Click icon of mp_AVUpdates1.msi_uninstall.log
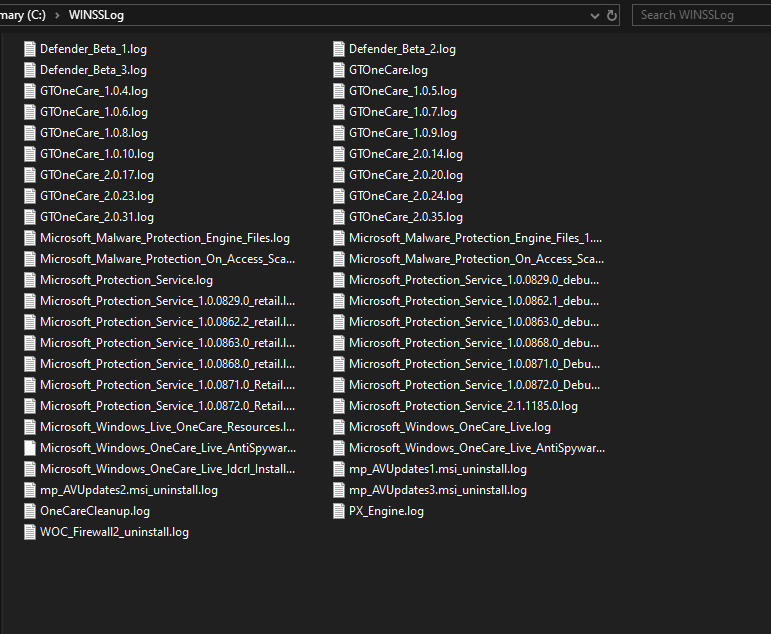The width and height of the screenshot is (771, 634). point(339,469)
